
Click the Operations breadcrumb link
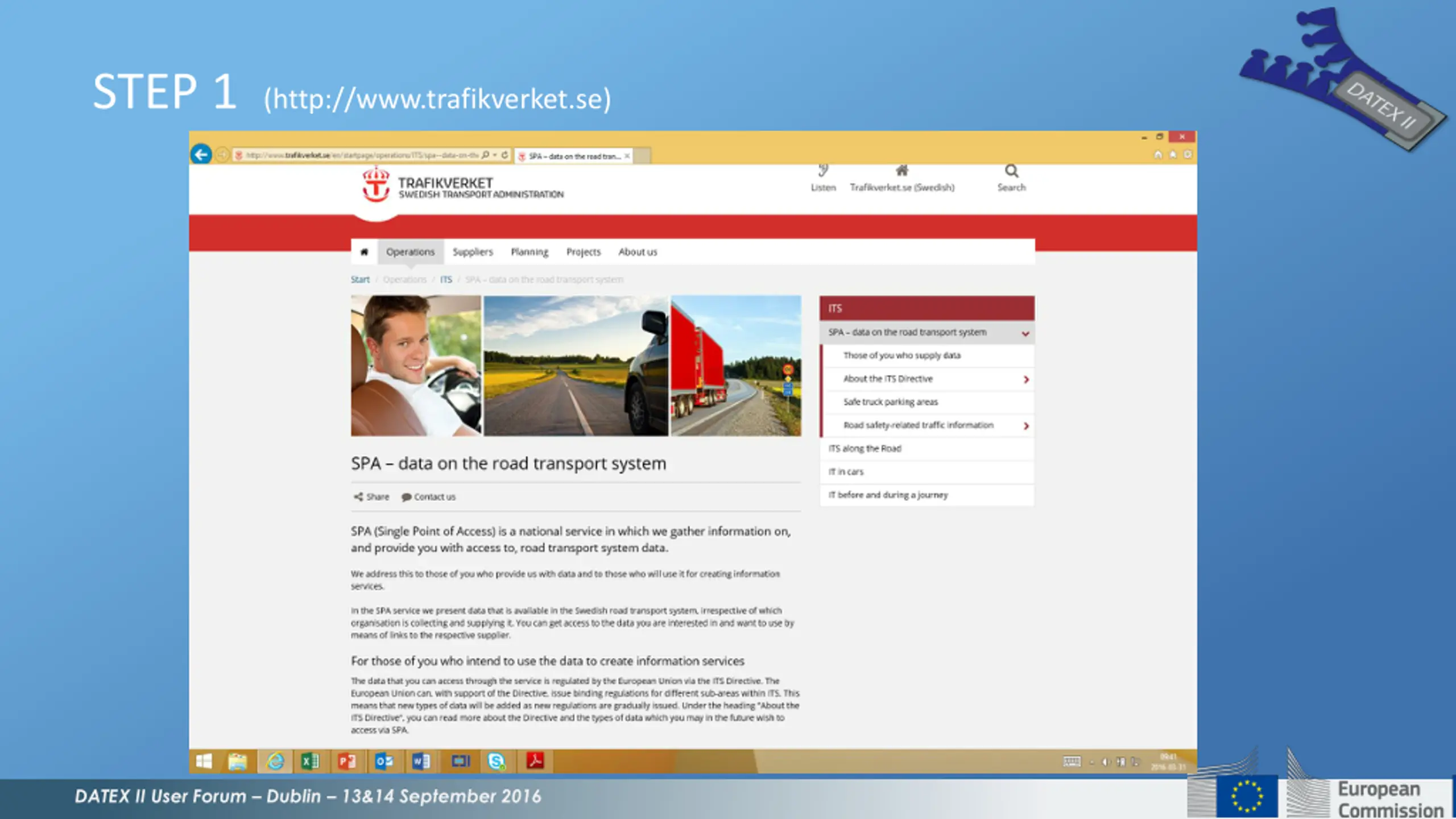[x=404, y=280]
